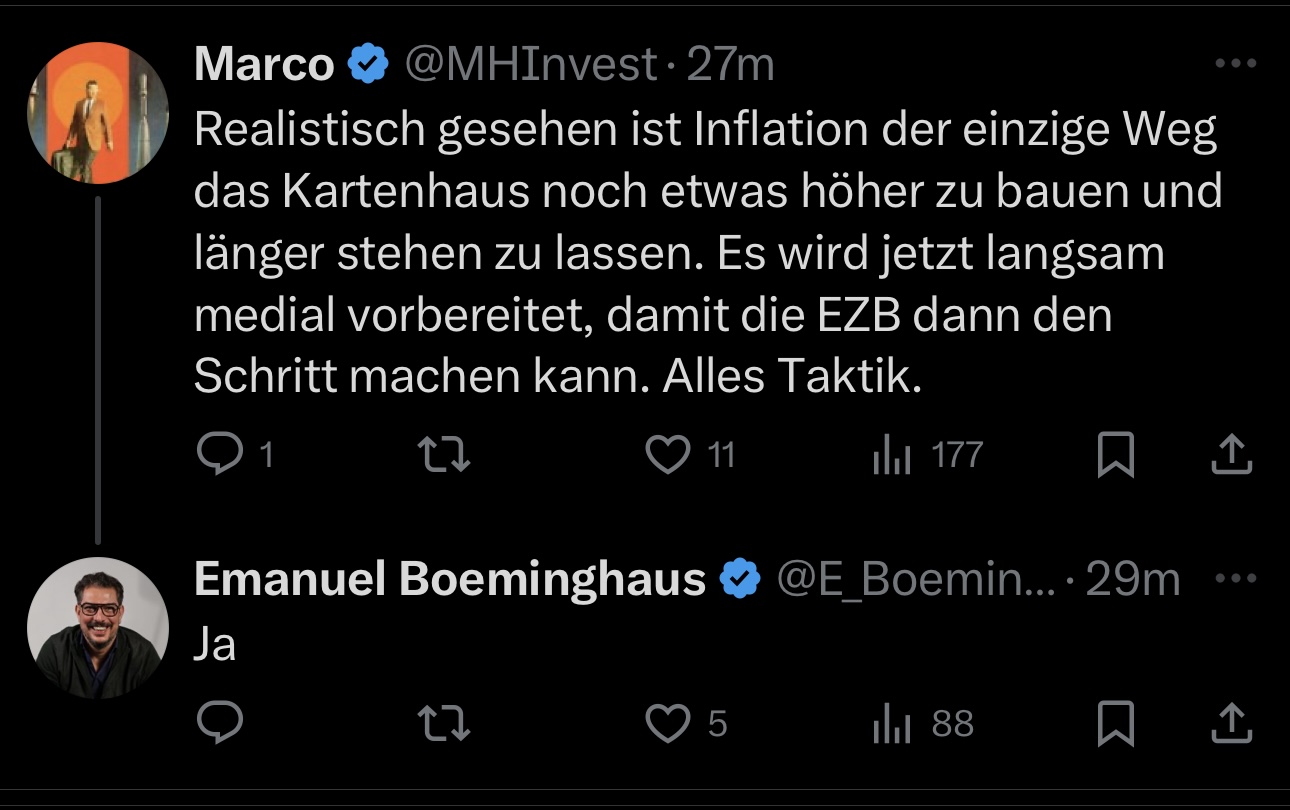Open more options for Emanuel's tweet
The image size is (1290, 810).
[1235, 578]
